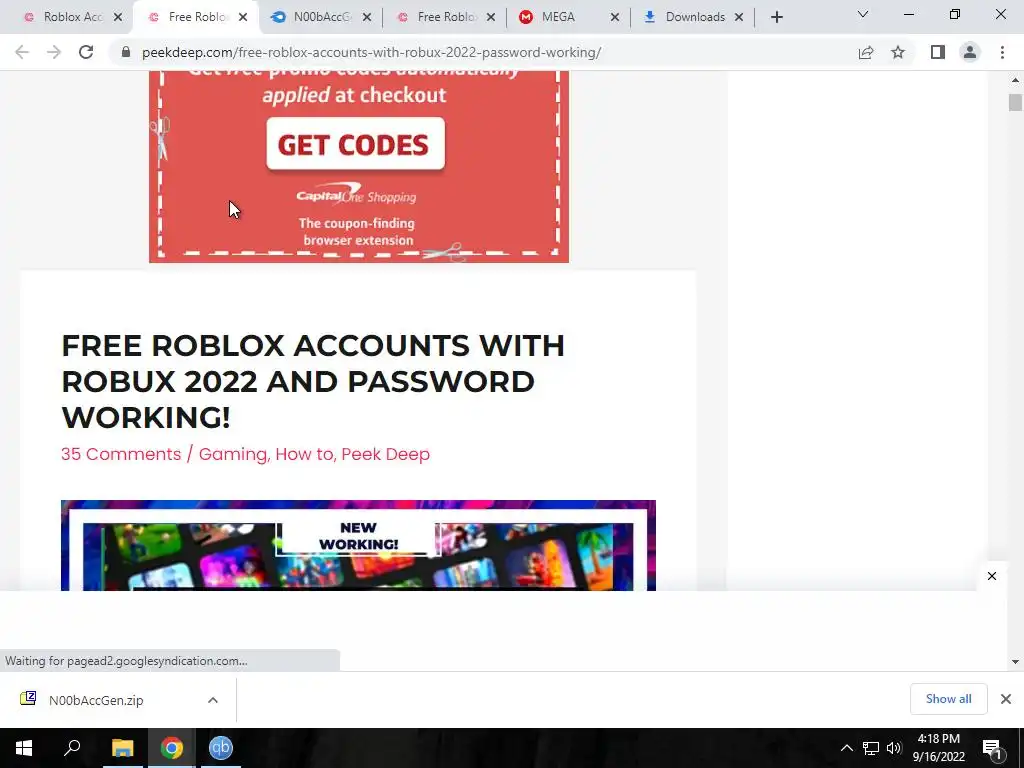Screen dimensions: 1024x768
Task: Close the bottom ad overlay
Action: [x=992, y=576]
